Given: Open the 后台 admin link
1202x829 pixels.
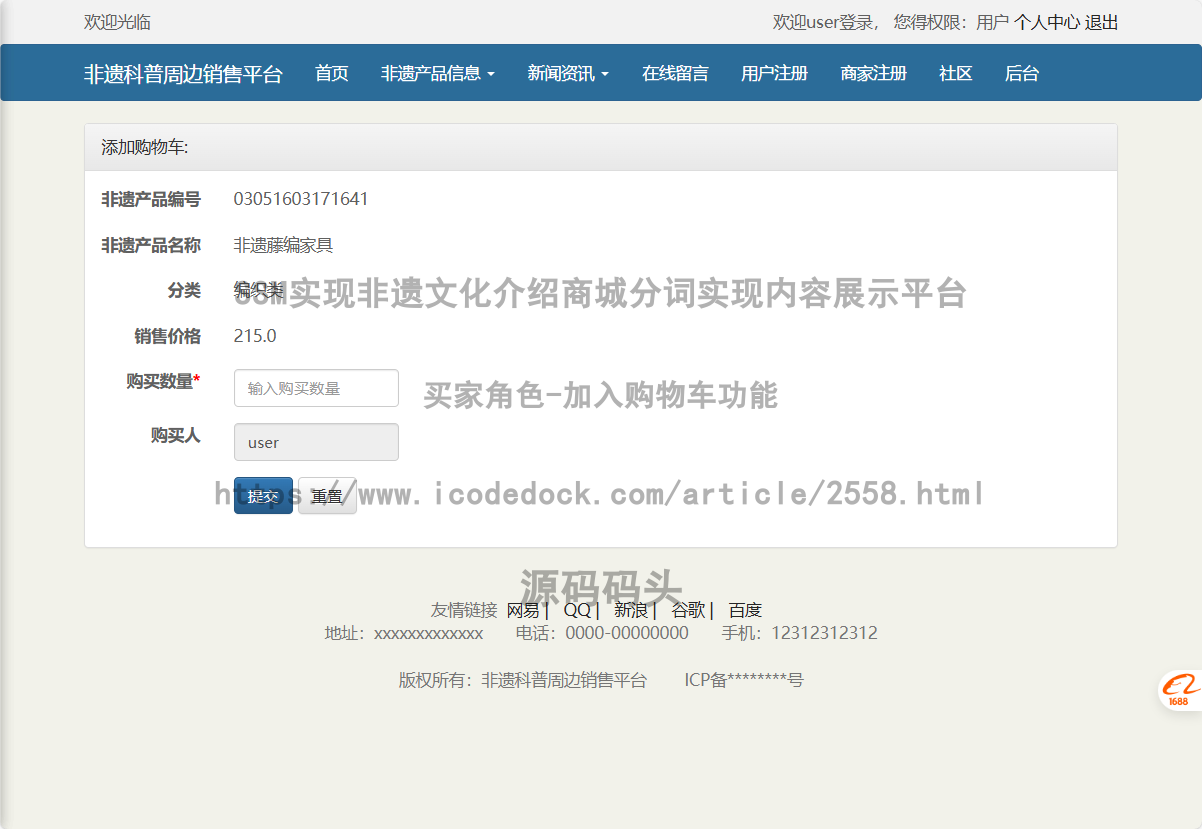Looking at the screenshot, I should tap(1021, 73).
